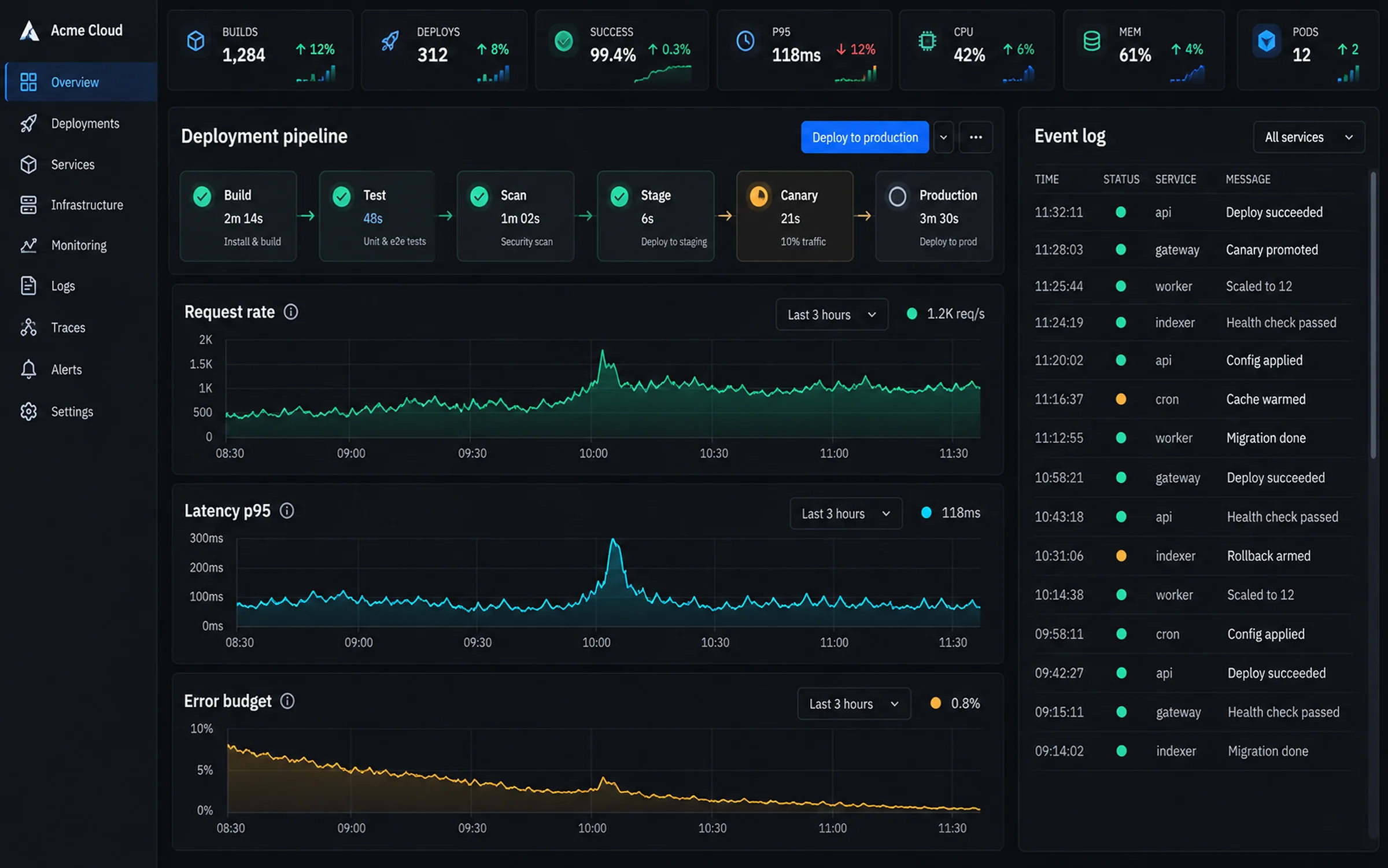The width and height of the screenshot is (1388, 868).
Task: Click the Success checkmark icon in stats card
Action: [564, 41]
